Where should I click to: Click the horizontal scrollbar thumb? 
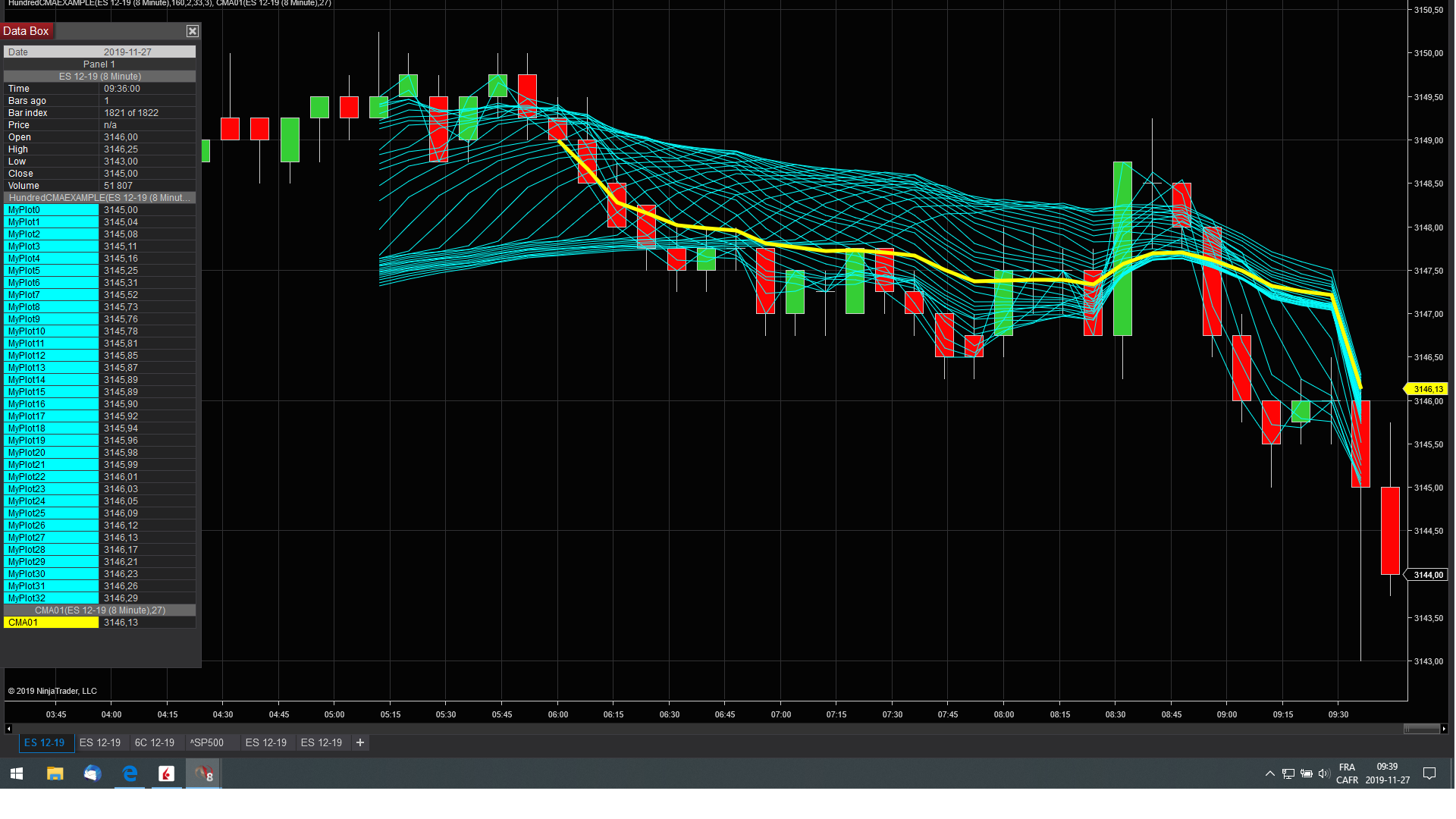pyautogui.click(x=1421, y=729)
